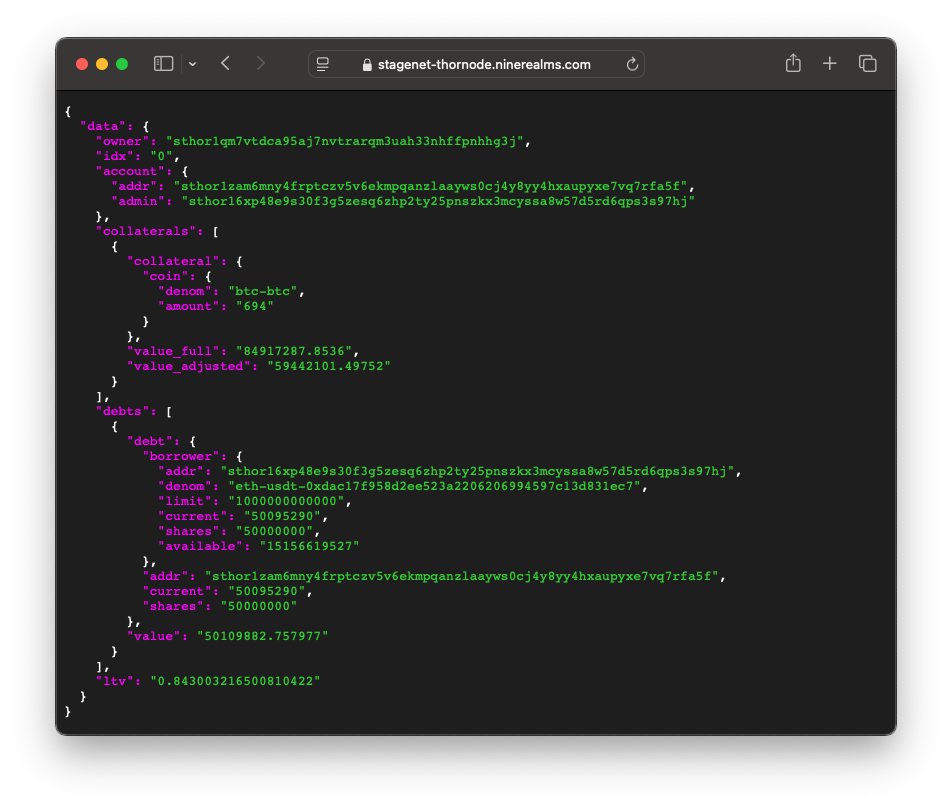Go back to the previous page

[x=225, y=63]
